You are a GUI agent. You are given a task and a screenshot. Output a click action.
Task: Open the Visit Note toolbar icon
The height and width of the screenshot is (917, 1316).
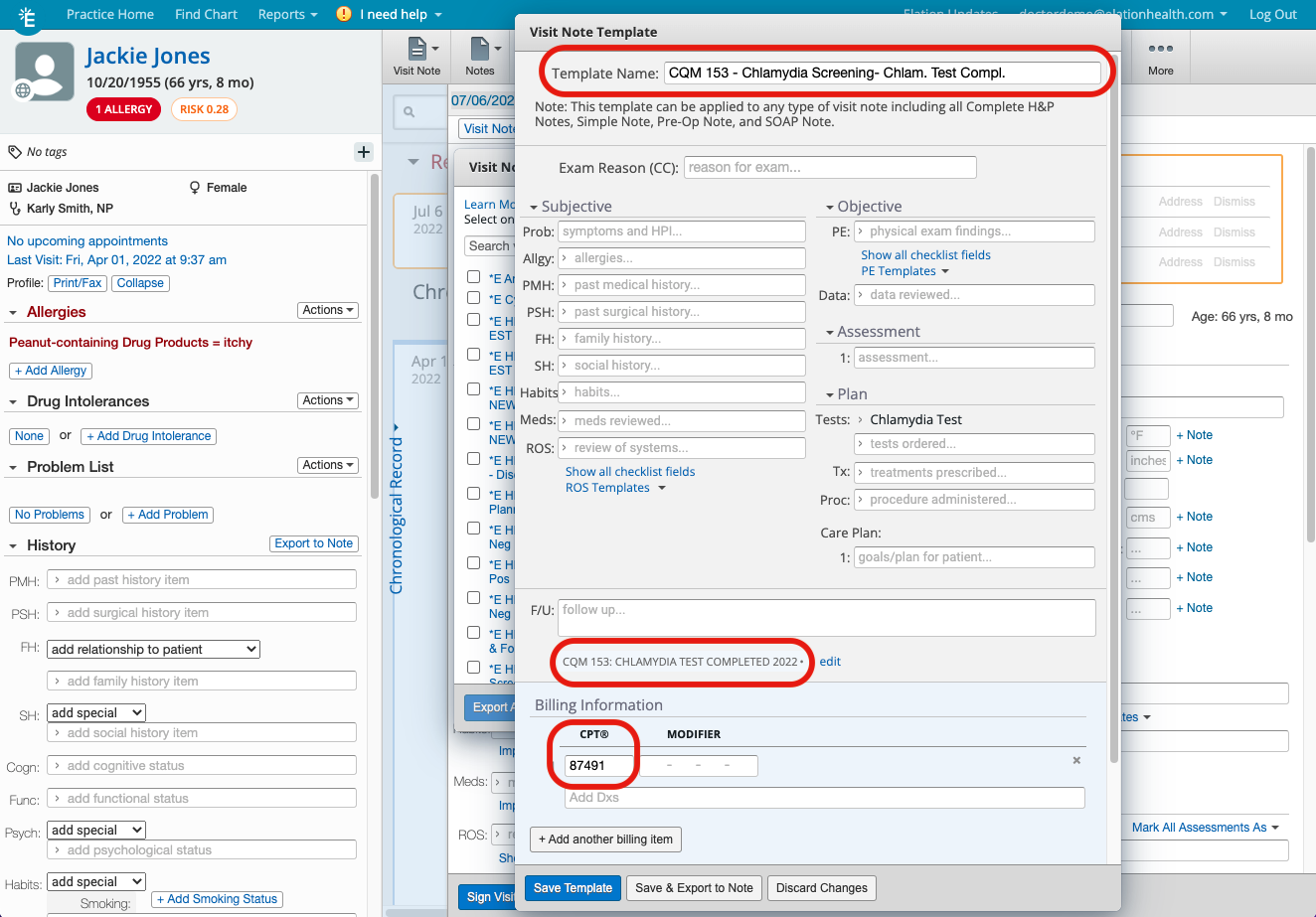coord(416,57)
